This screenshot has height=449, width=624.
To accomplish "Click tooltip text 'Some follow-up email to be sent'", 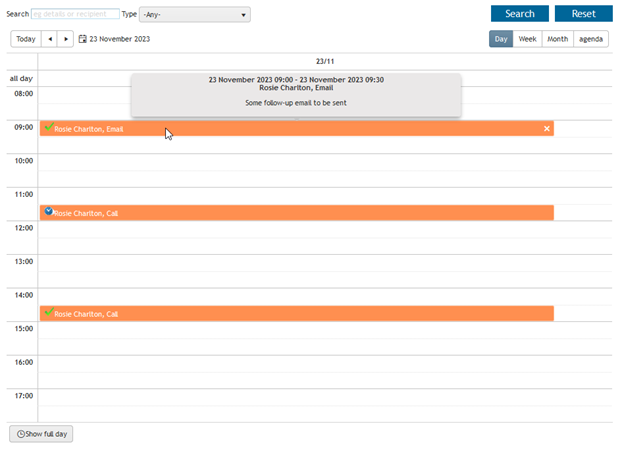I will pos(296,103).
